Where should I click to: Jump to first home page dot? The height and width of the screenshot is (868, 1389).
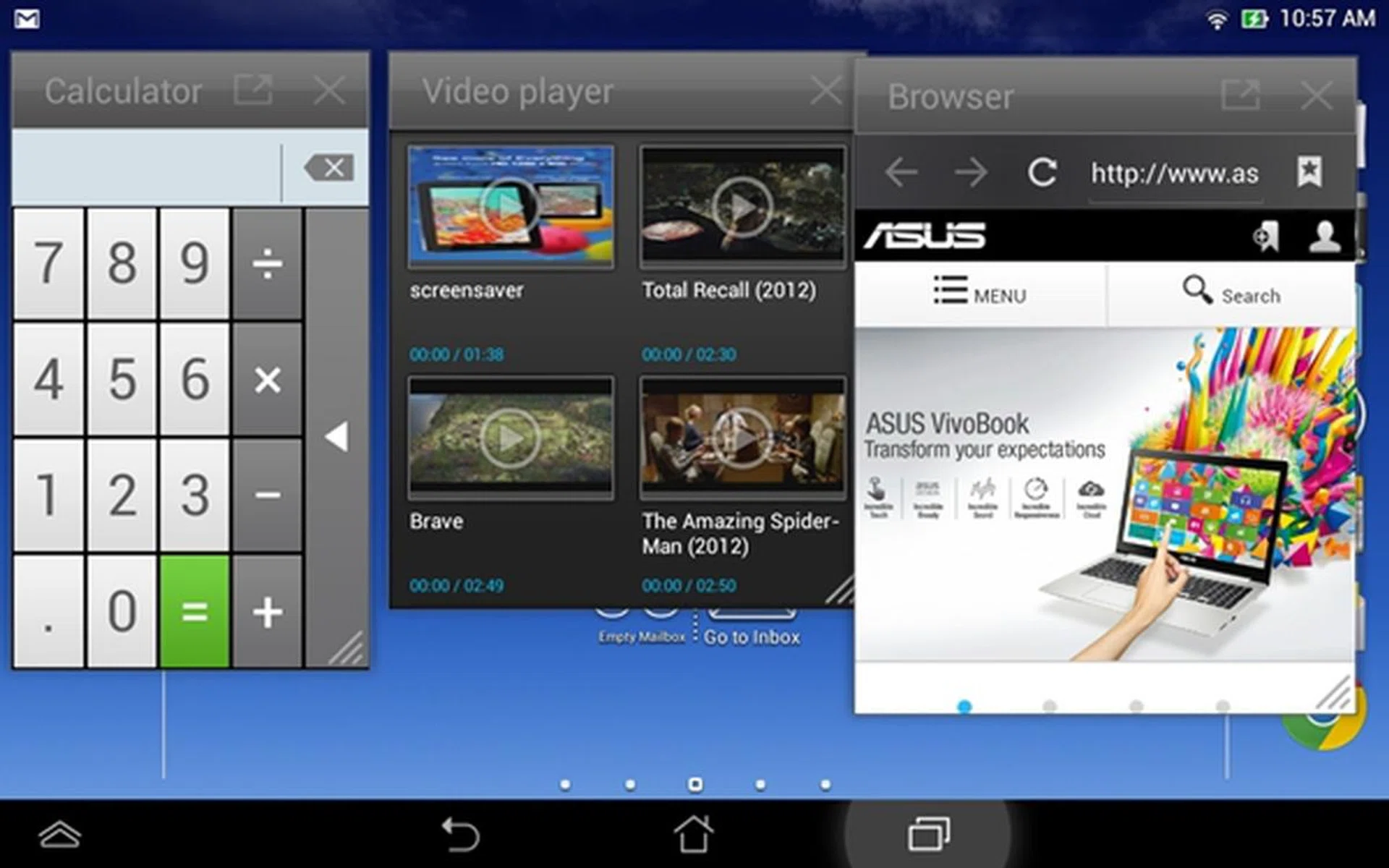coord(566,785)
